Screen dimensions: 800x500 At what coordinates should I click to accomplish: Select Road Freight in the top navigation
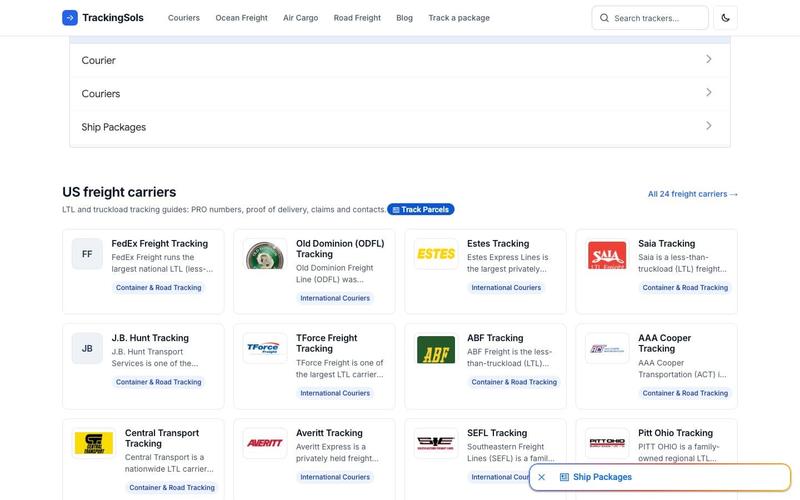[x=357, y=18]
